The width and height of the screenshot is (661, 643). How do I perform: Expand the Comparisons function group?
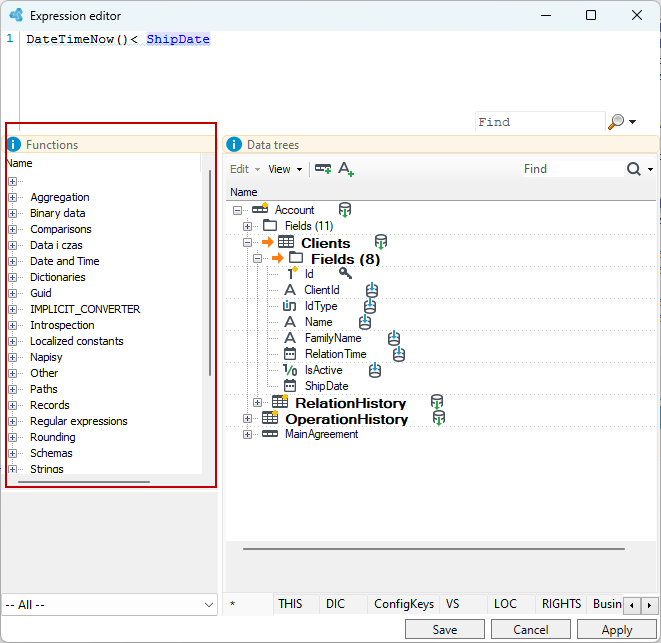coord(13,229)
